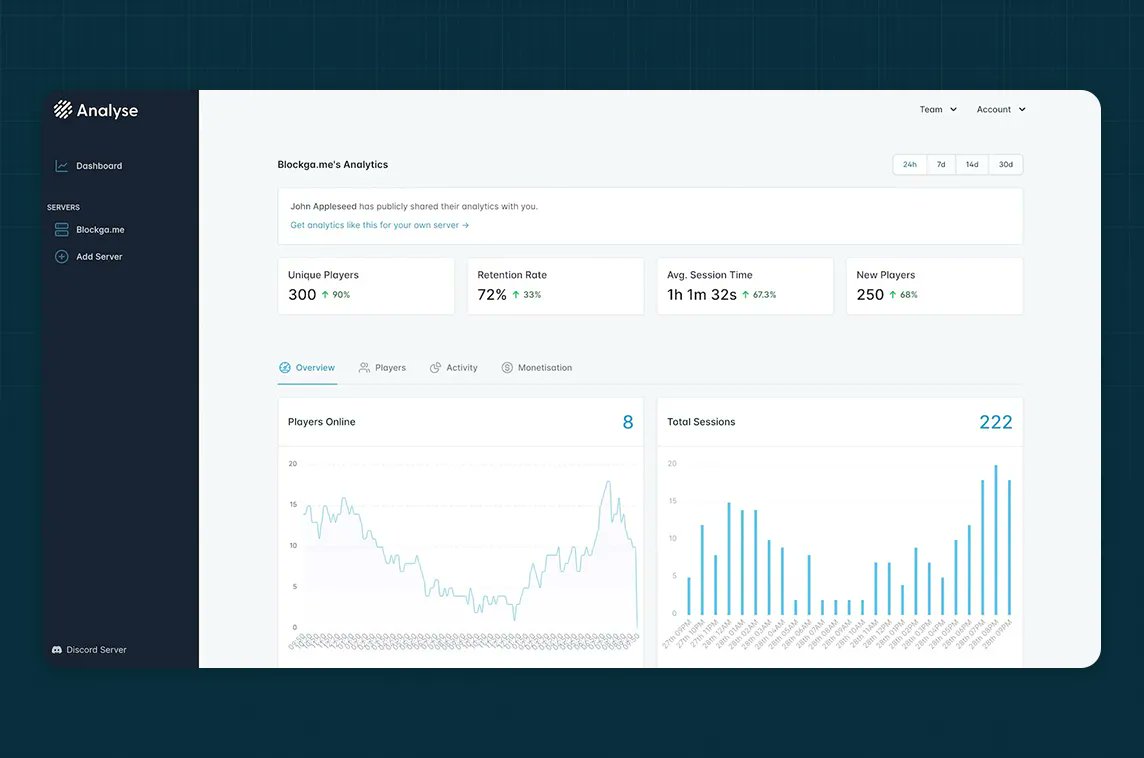Click the Analyse brand name
The width and height of the screenshot is (1144, 758).
coord(107,110)
